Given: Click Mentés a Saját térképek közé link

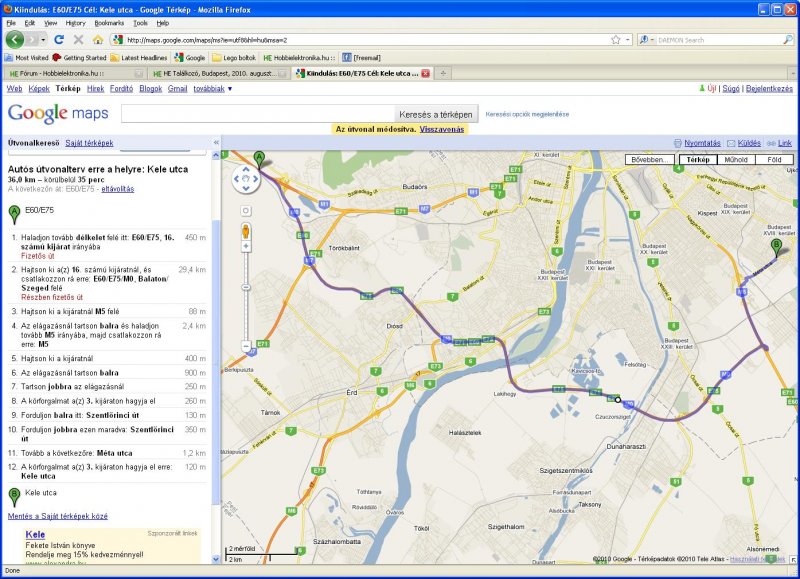Looking at the screenshot, I should (x=58, y=516).
